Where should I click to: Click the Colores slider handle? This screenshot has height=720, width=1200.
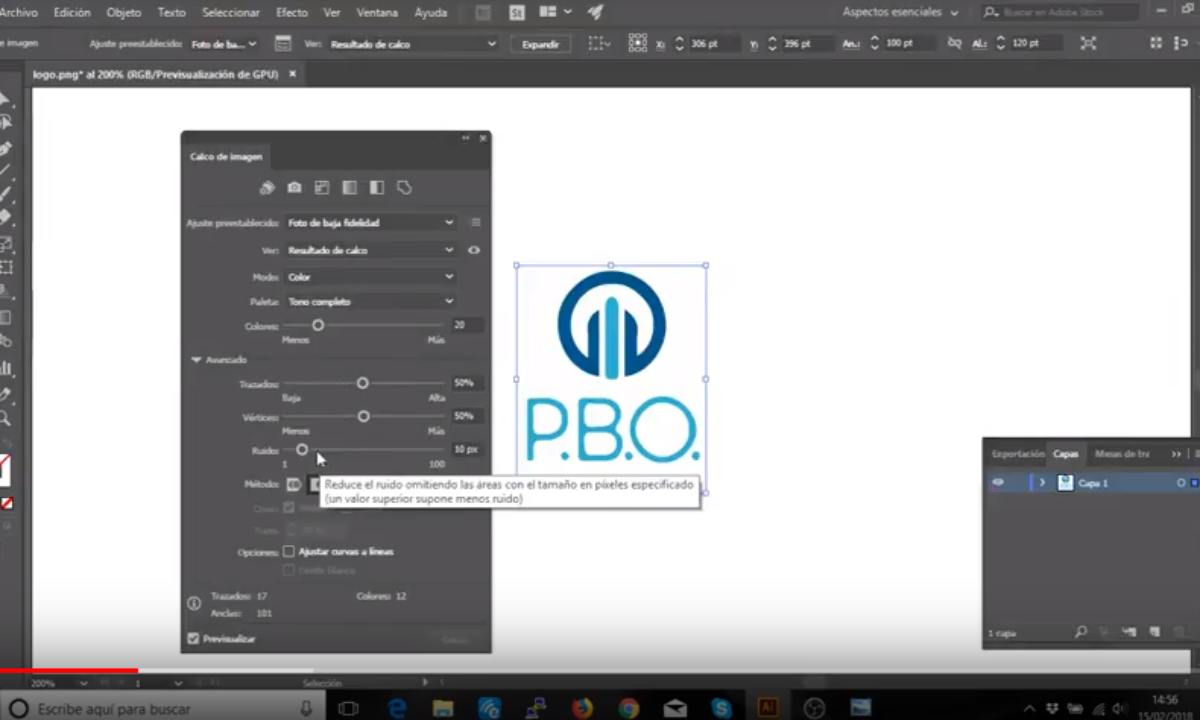tap(318, 325)
